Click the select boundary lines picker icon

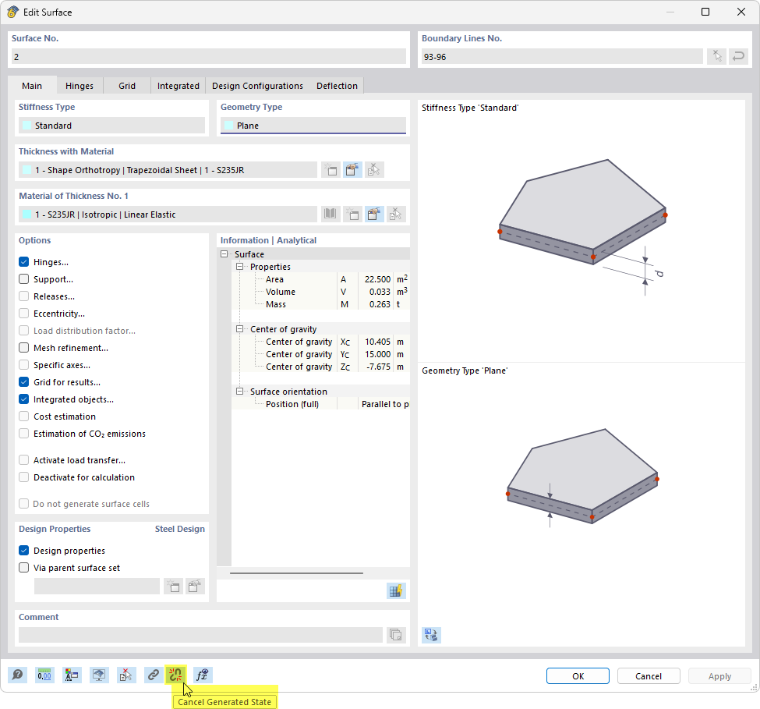click(716, 57)
